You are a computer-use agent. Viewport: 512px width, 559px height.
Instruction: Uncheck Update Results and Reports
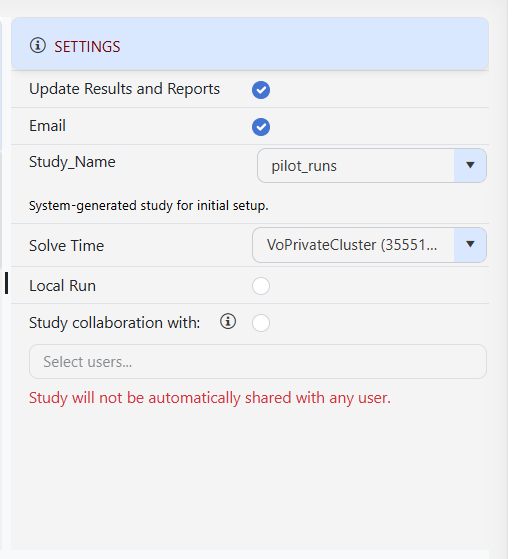(x=261, y=90)
